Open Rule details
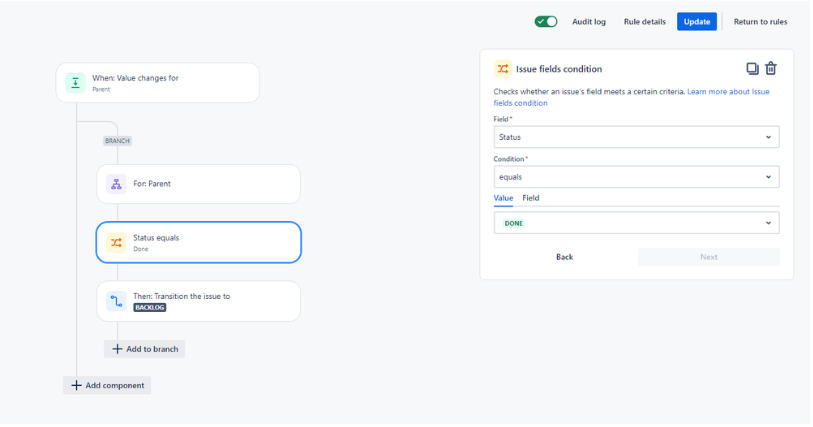Viewport: 813px width, 427px height. [x=644, y=22]
